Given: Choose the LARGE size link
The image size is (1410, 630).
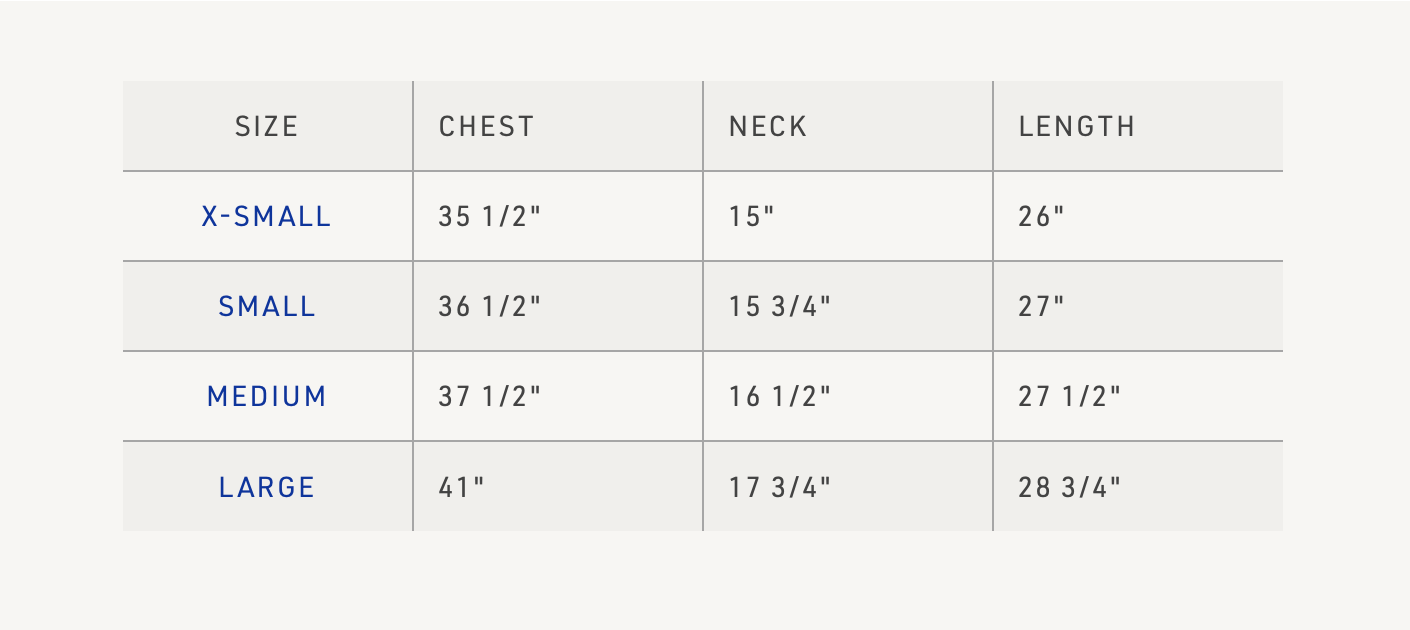Looking at the screenshot, I should (x=267, y=487).
